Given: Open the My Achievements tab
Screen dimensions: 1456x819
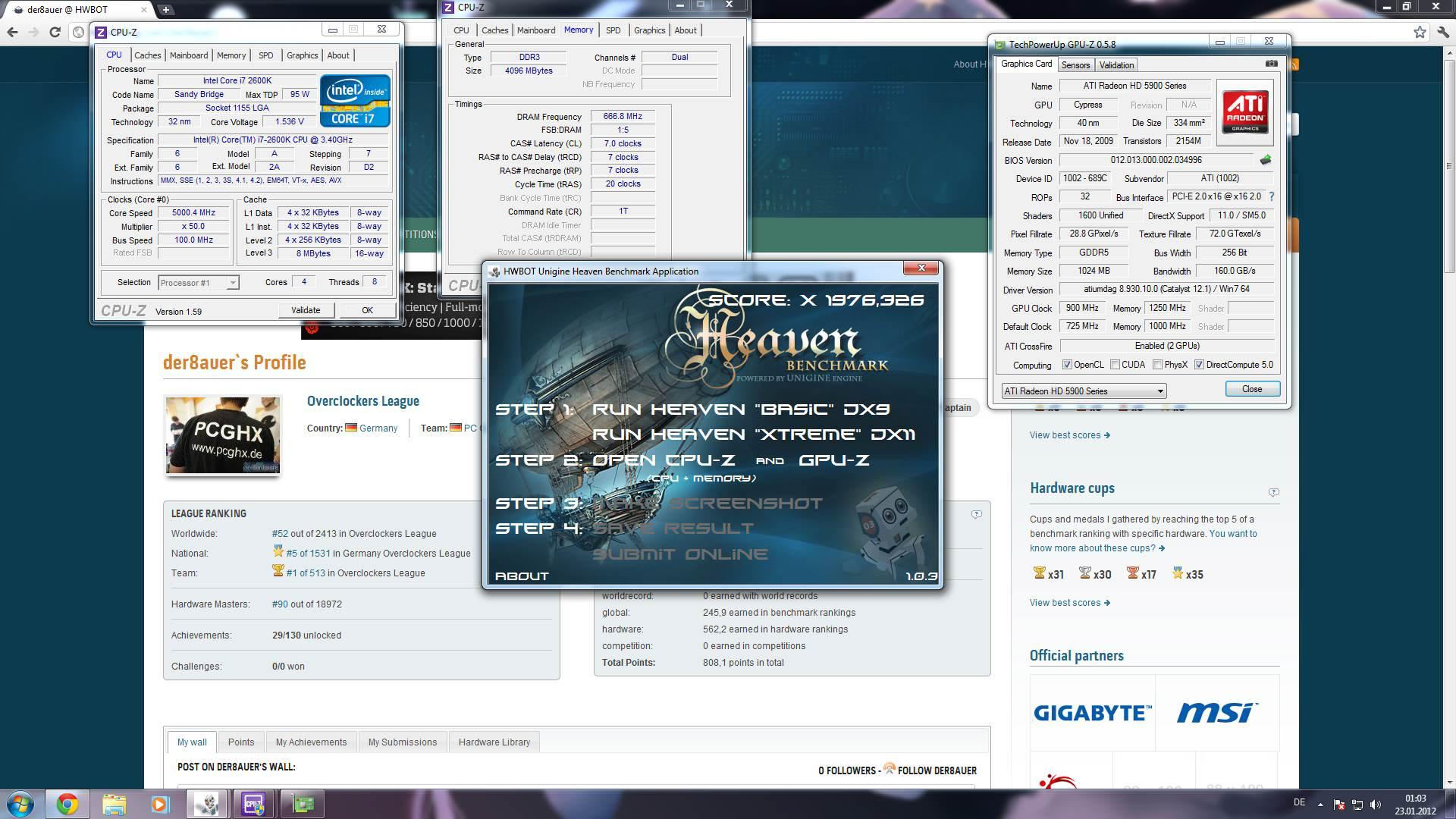Looking at the screenshot, I should [x=311, y=742].
